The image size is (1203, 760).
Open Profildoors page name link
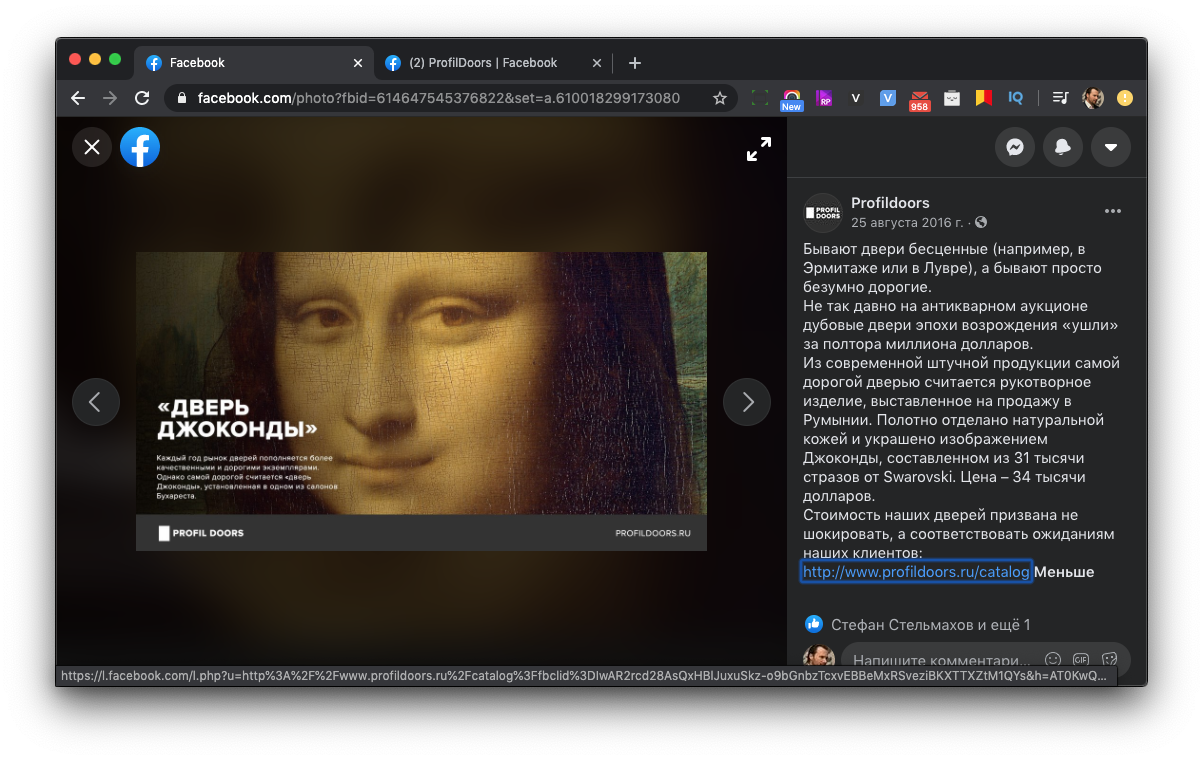890,203
